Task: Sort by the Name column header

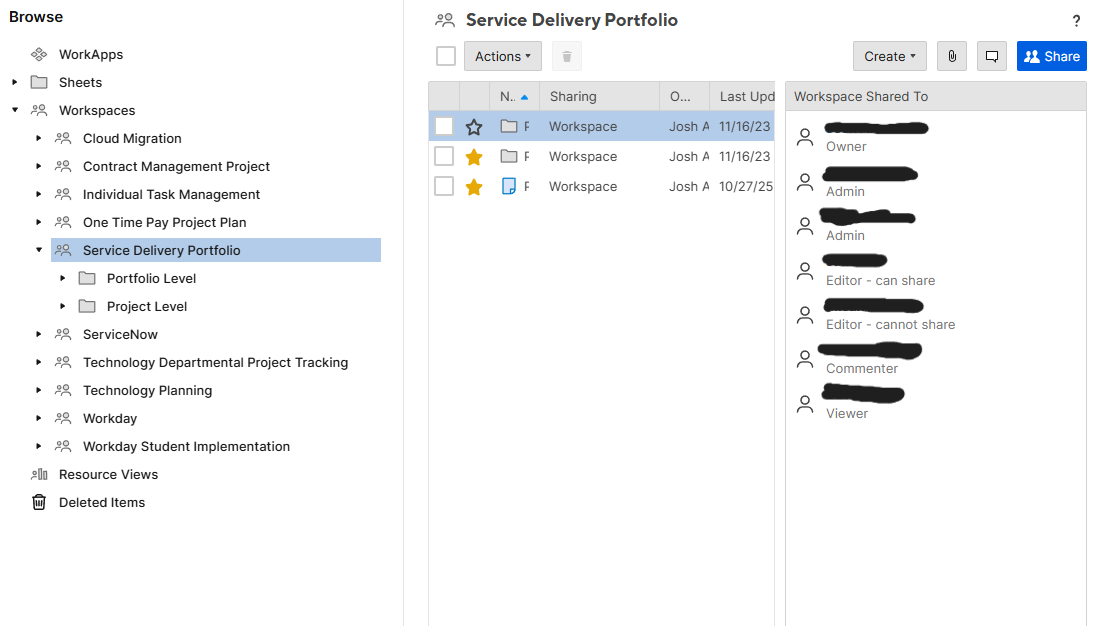Action: point(514,96)
